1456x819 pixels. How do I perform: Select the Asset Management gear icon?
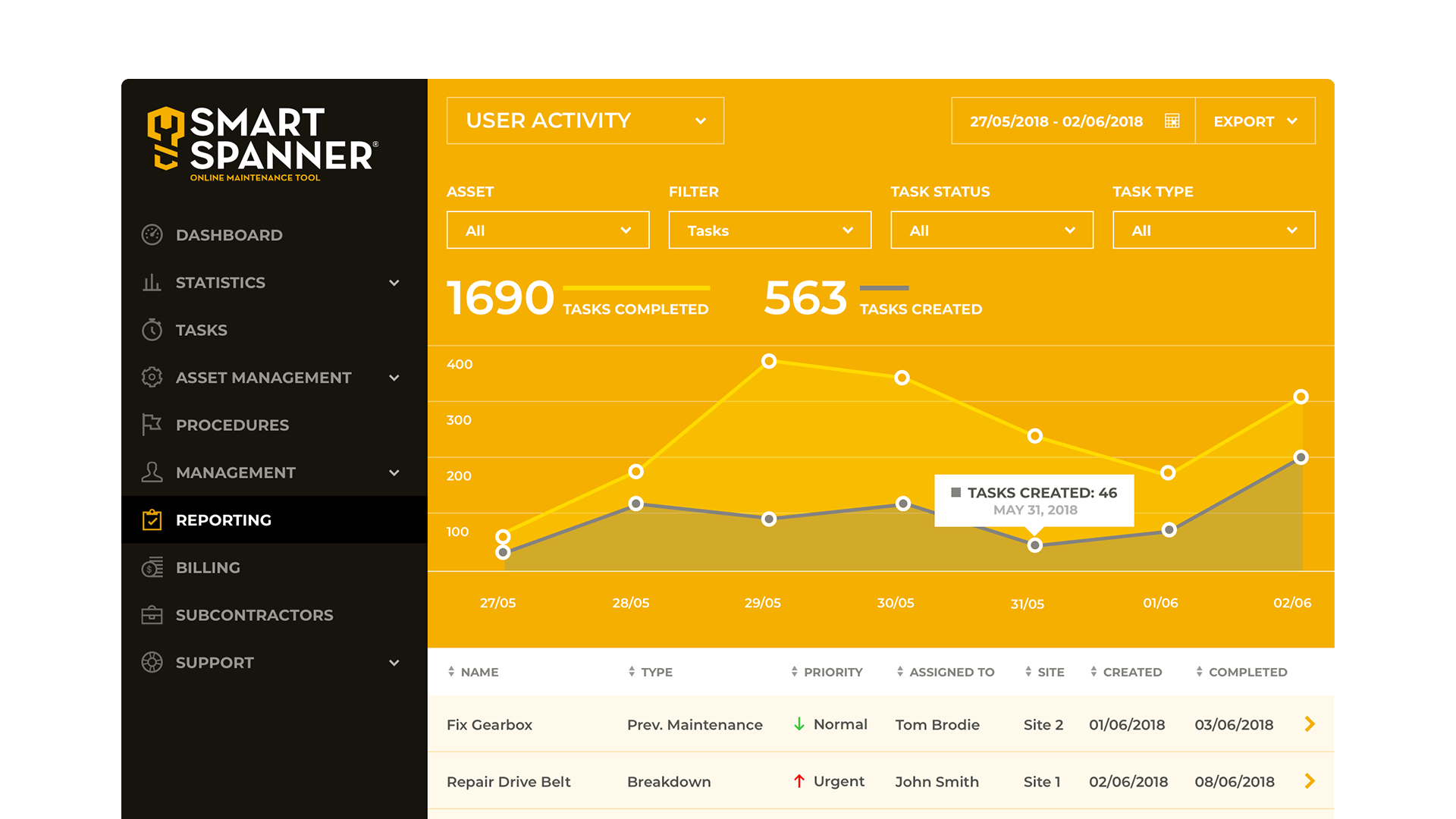(x=152, y=378)
